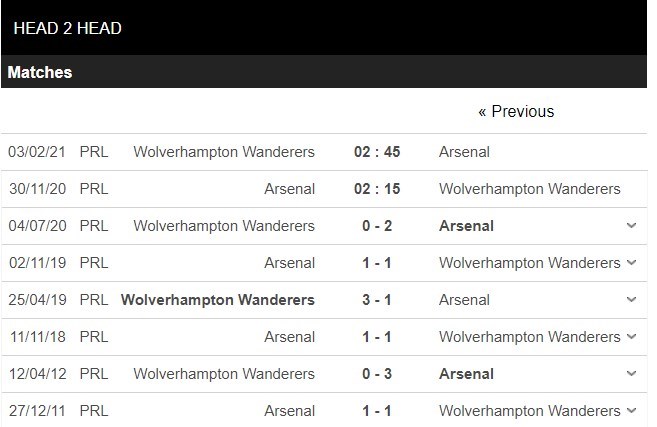Expand the 12/04/12 match chevron
Screen dimensions: 657x427
point(631,374)
